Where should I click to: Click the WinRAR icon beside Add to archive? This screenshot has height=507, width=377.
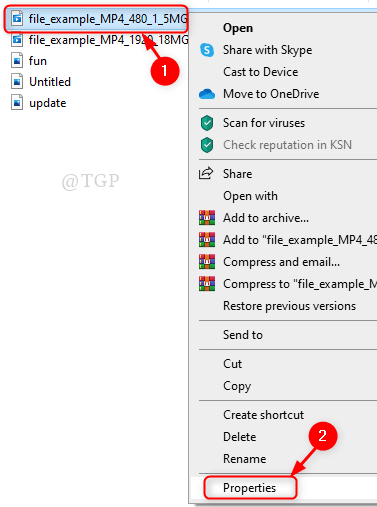click(207, 218)
